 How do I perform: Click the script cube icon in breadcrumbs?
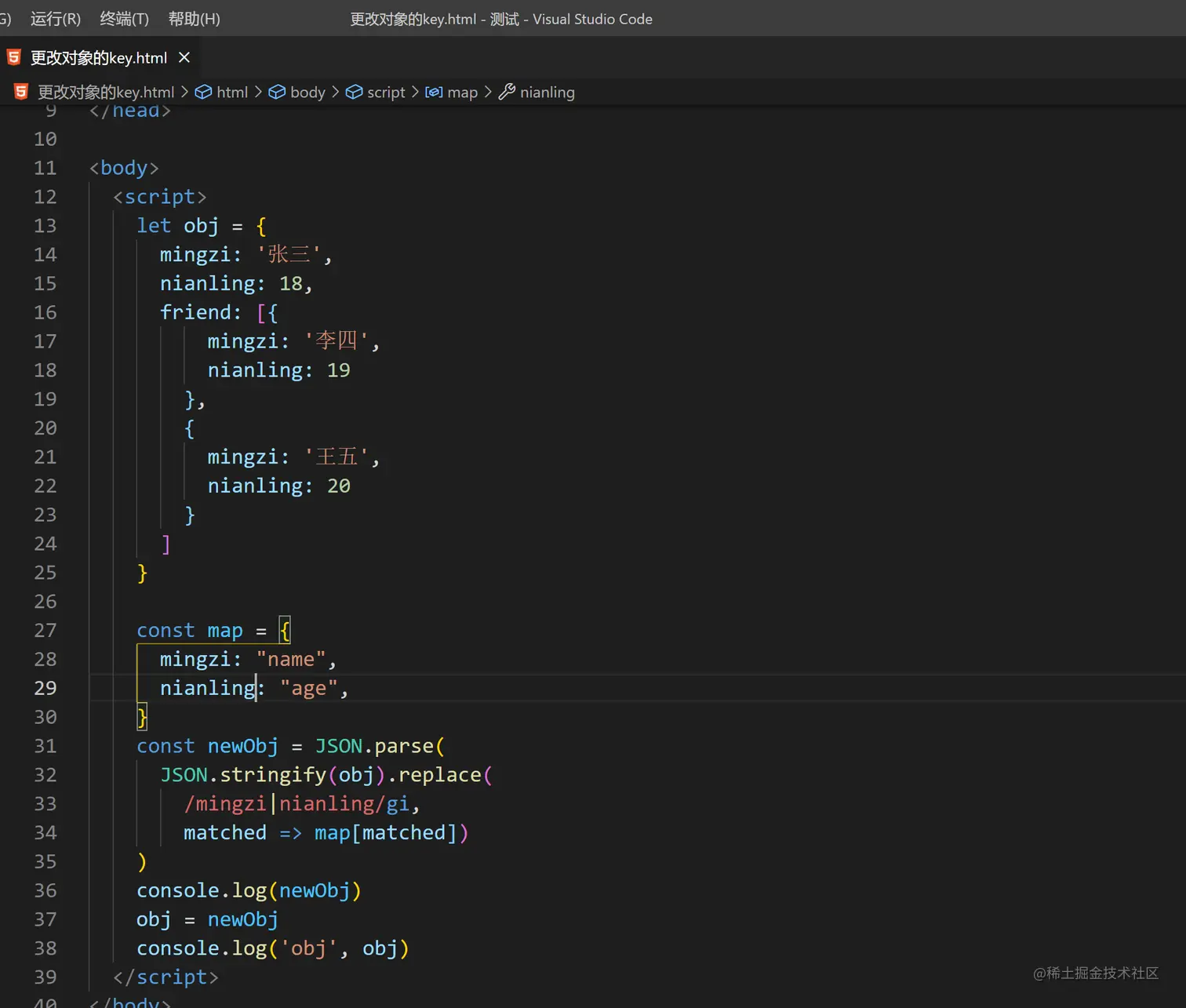point(354,92)
